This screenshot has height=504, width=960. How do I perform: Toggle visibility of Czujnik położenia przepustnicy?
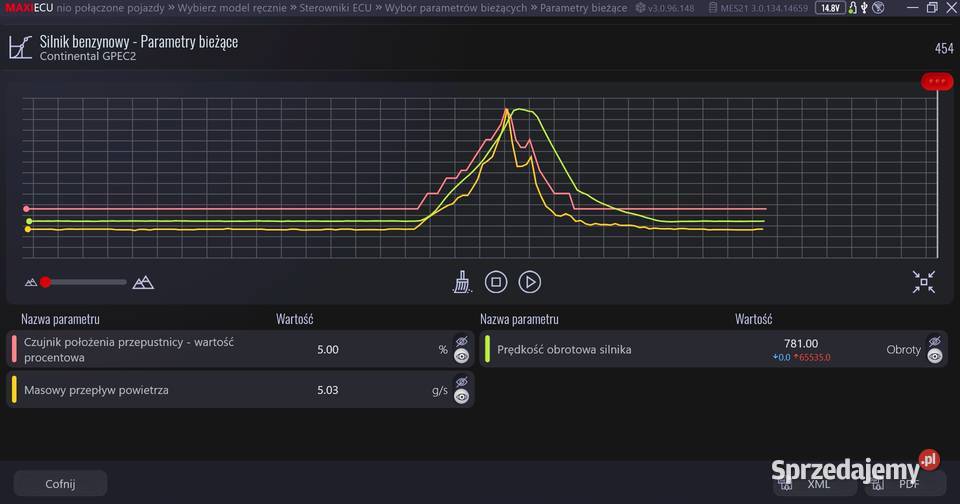(x=461, y=349)
